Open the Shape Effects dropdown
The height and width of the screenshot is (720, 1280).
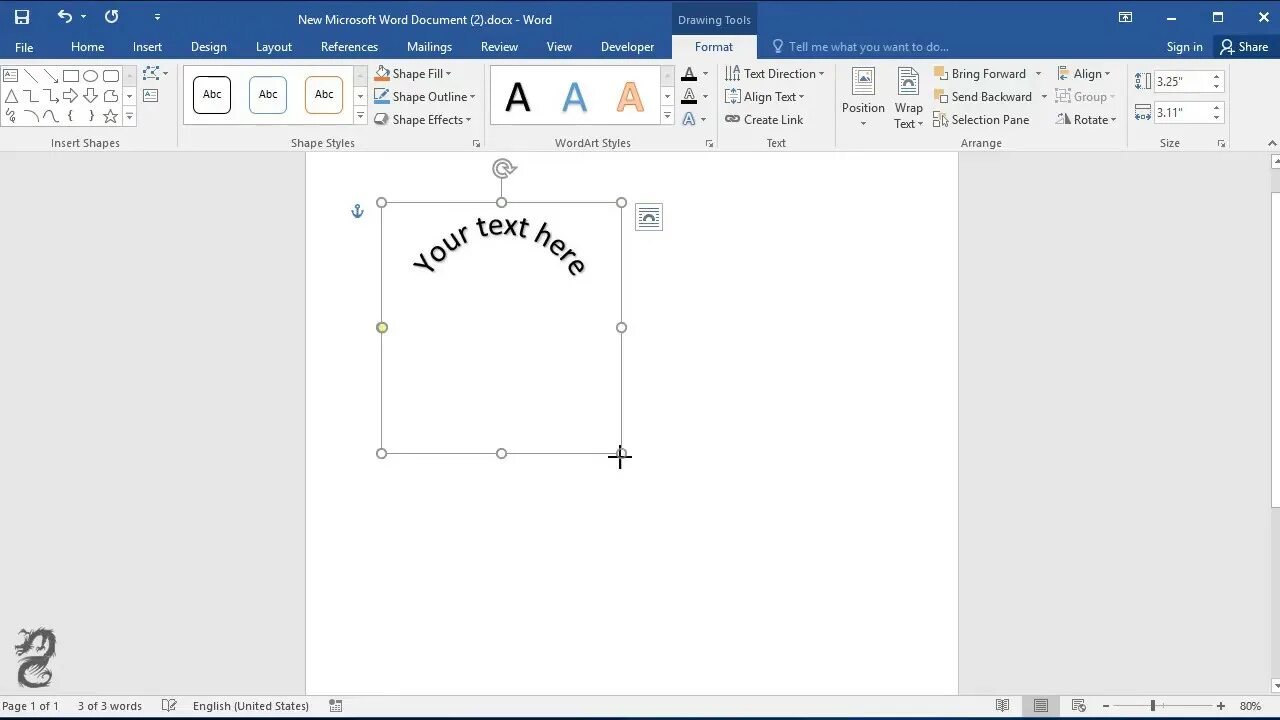[422, 120]
